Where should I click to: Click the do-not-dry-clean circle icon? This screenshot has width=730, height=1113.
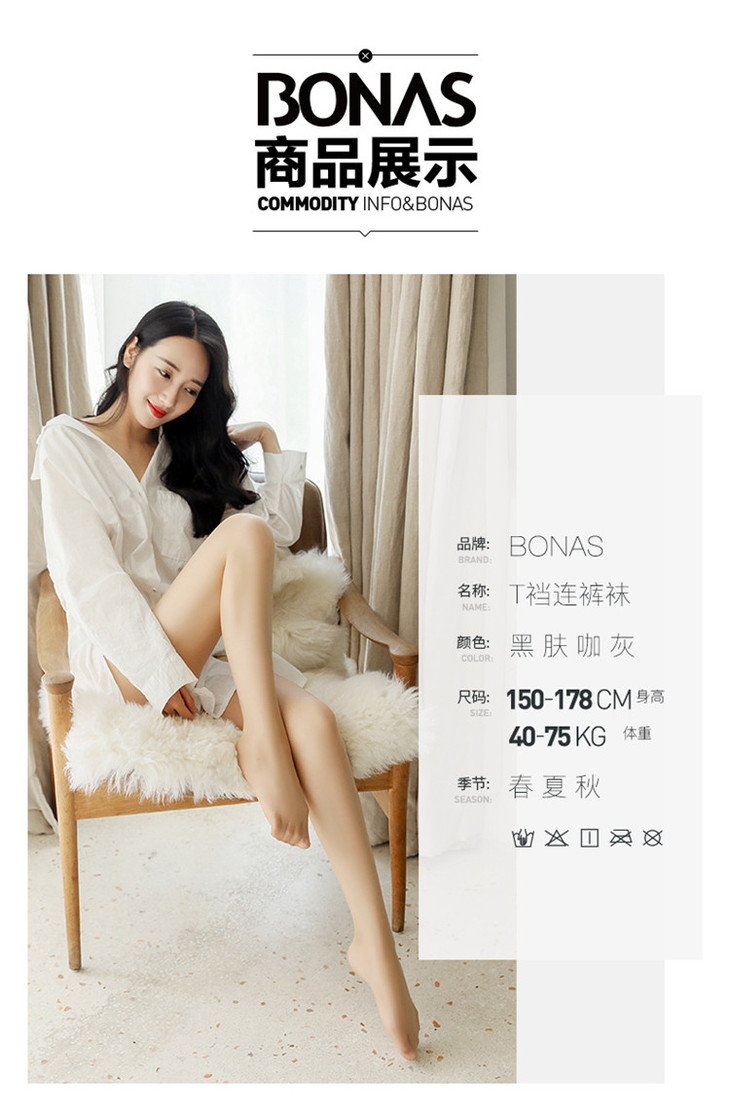(x=653, y=838)
